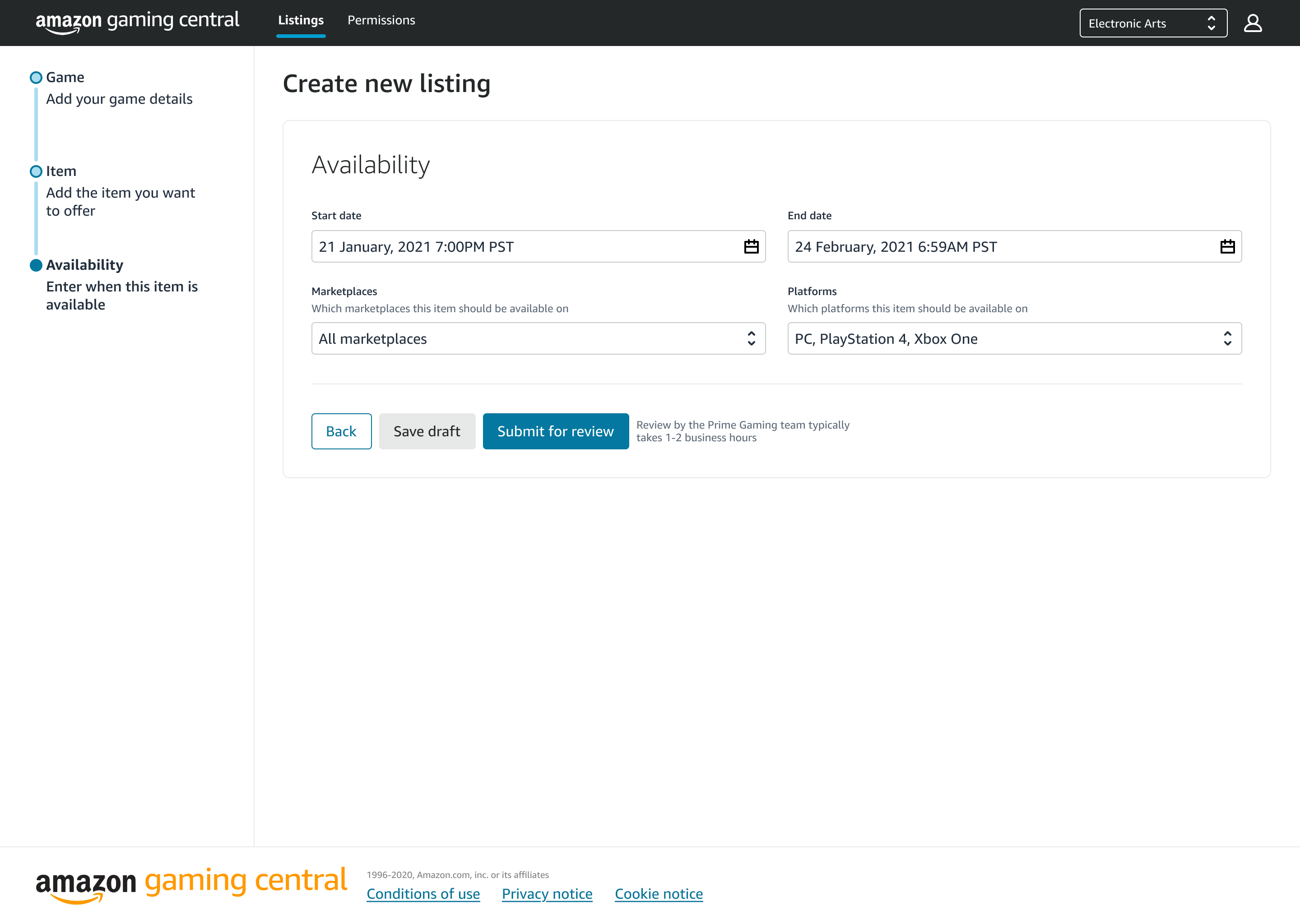1300x924 pixels.
Task: Click the Save draft button
Action: click(427, 431)
